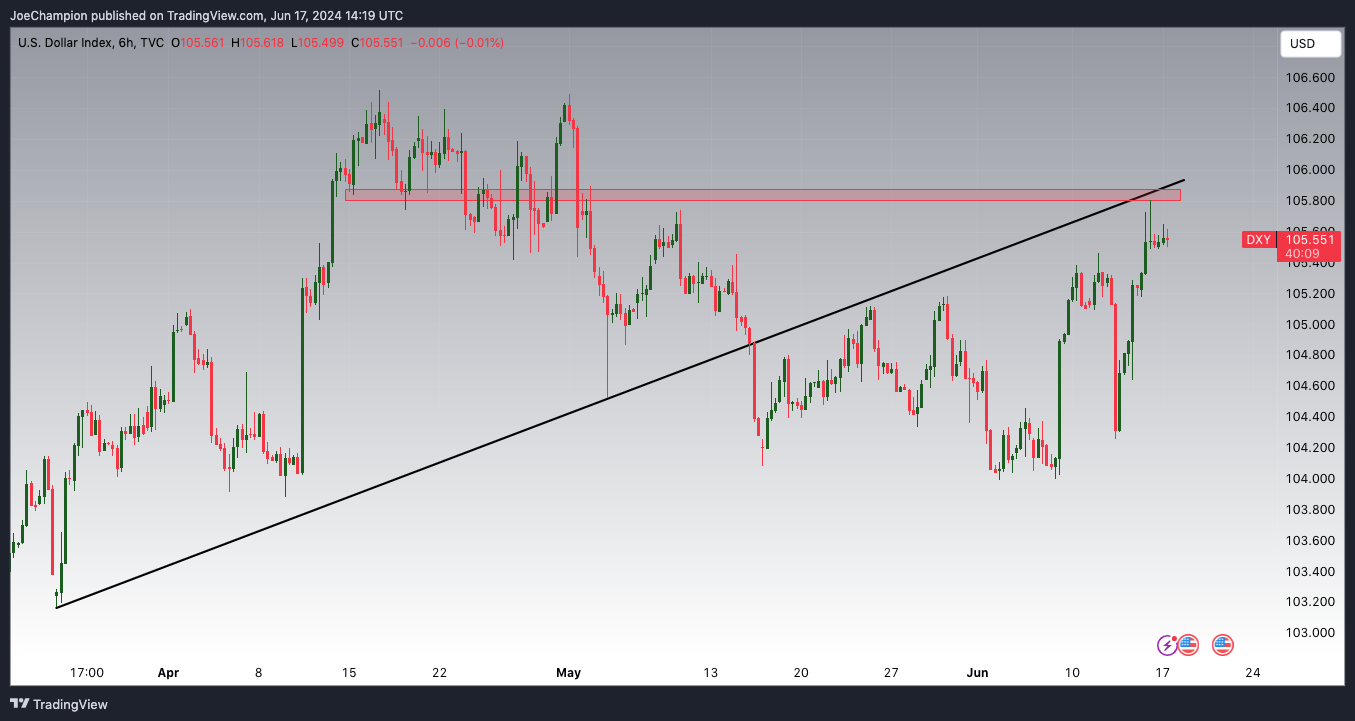Click the 13 date label on time axis

(x=710, y=673)
